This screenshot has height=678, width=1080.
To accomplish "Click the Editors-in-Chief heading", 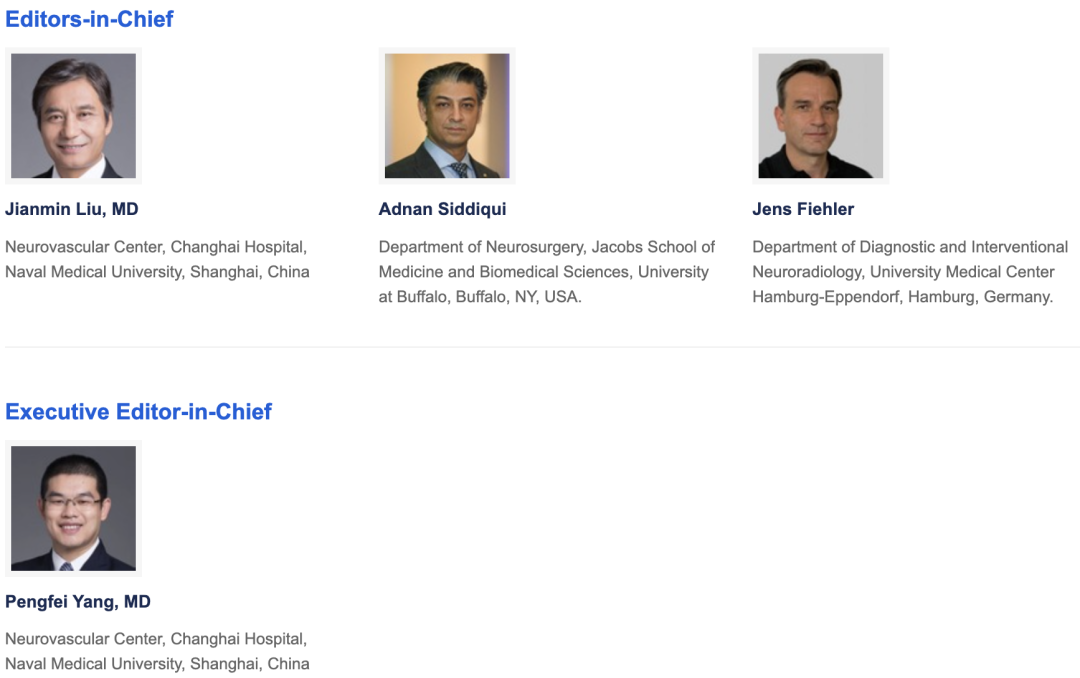I will tap(90, 19).
